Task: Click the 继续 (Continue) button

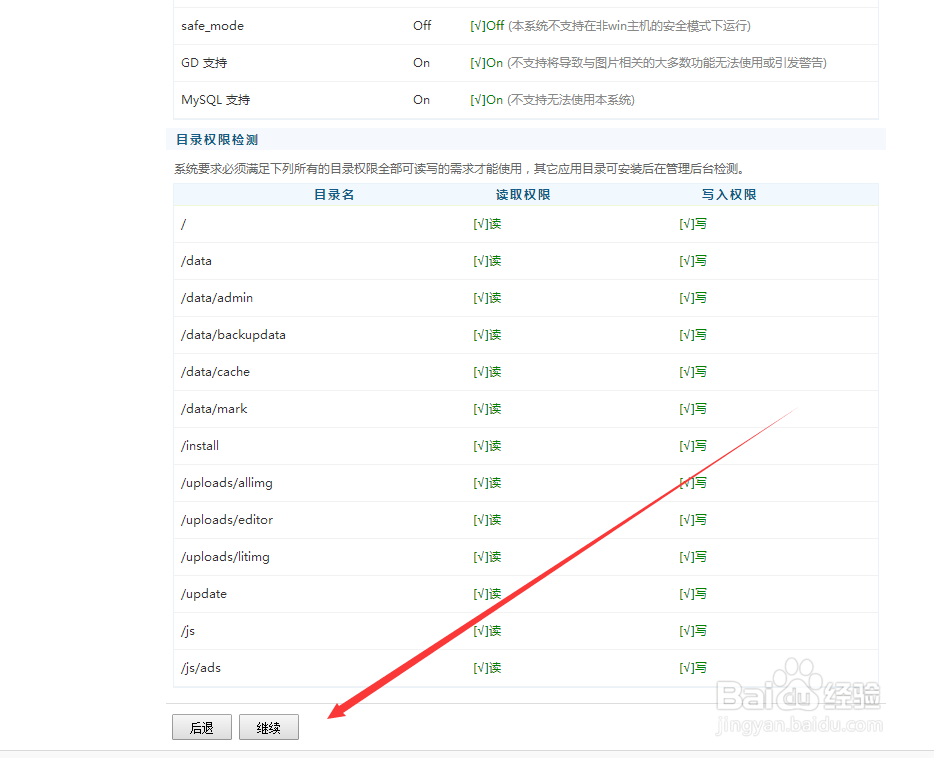Action: point(269,727)
